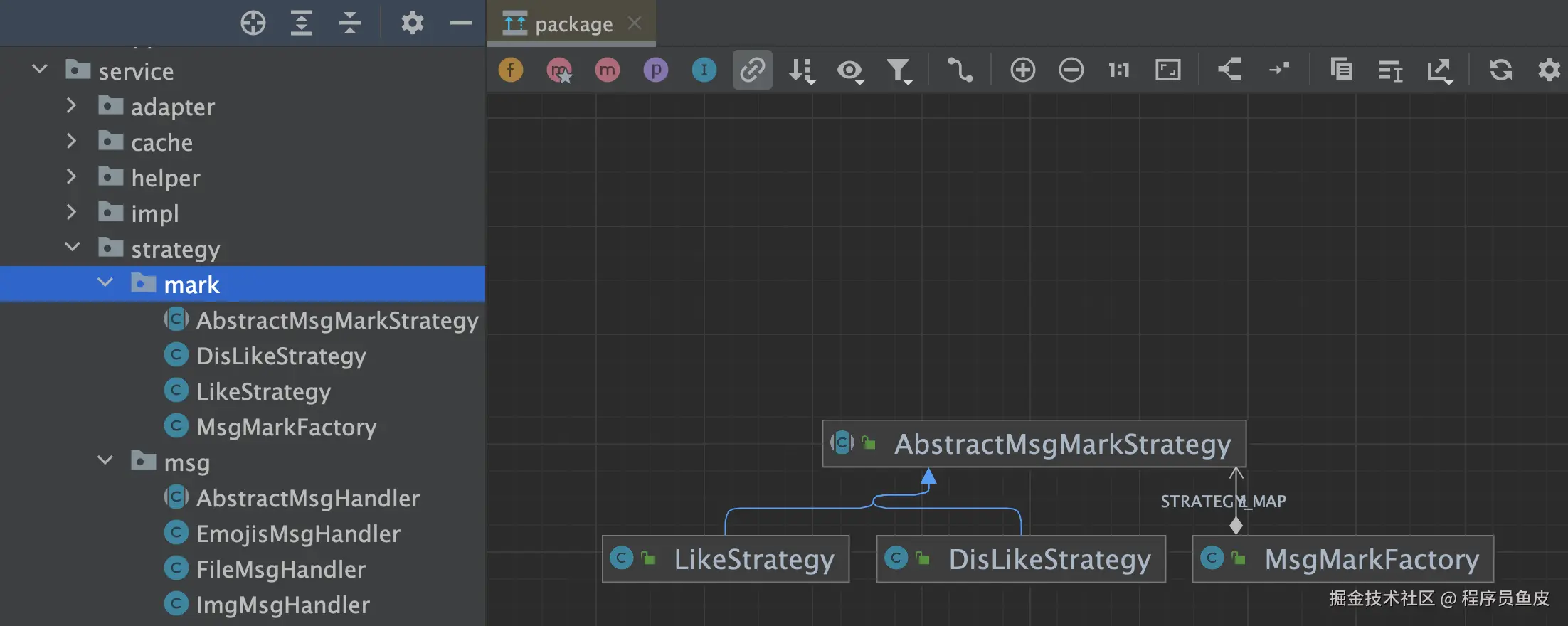
Task: Click the DisLikeStrategy class icon in tree
Action: (x=176, y=354)
